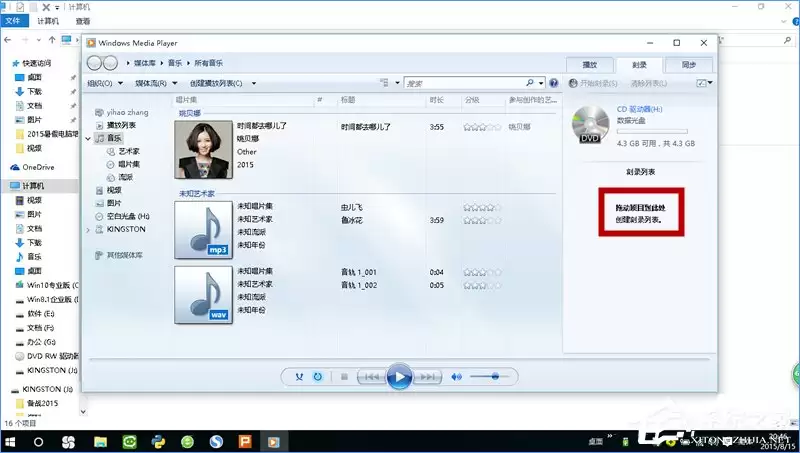This screenshot has width=800, height=453.
Task: Click the search magnifier icon
Action: [x=530, y=83]
